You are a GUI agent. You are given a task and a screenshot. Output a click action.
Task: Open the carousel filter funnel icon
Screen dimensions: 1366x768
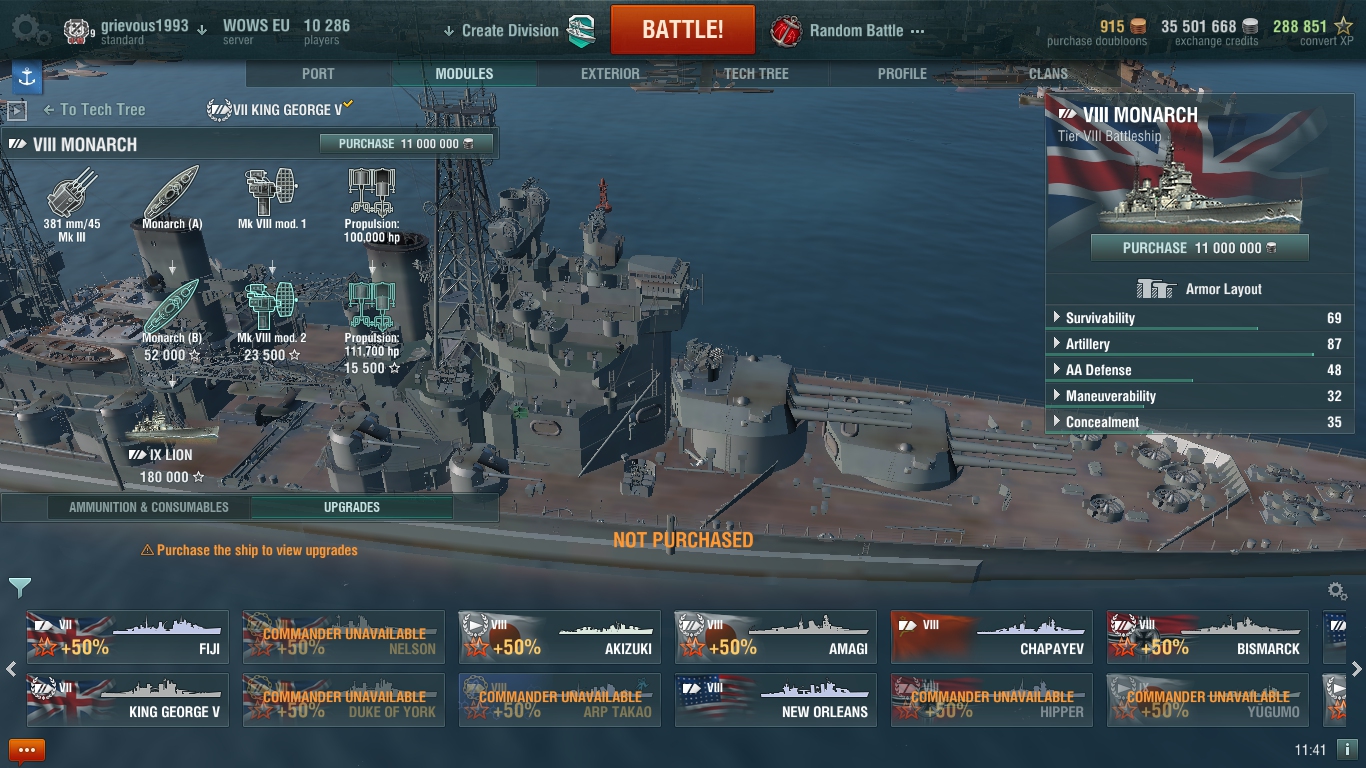(20, 587)
